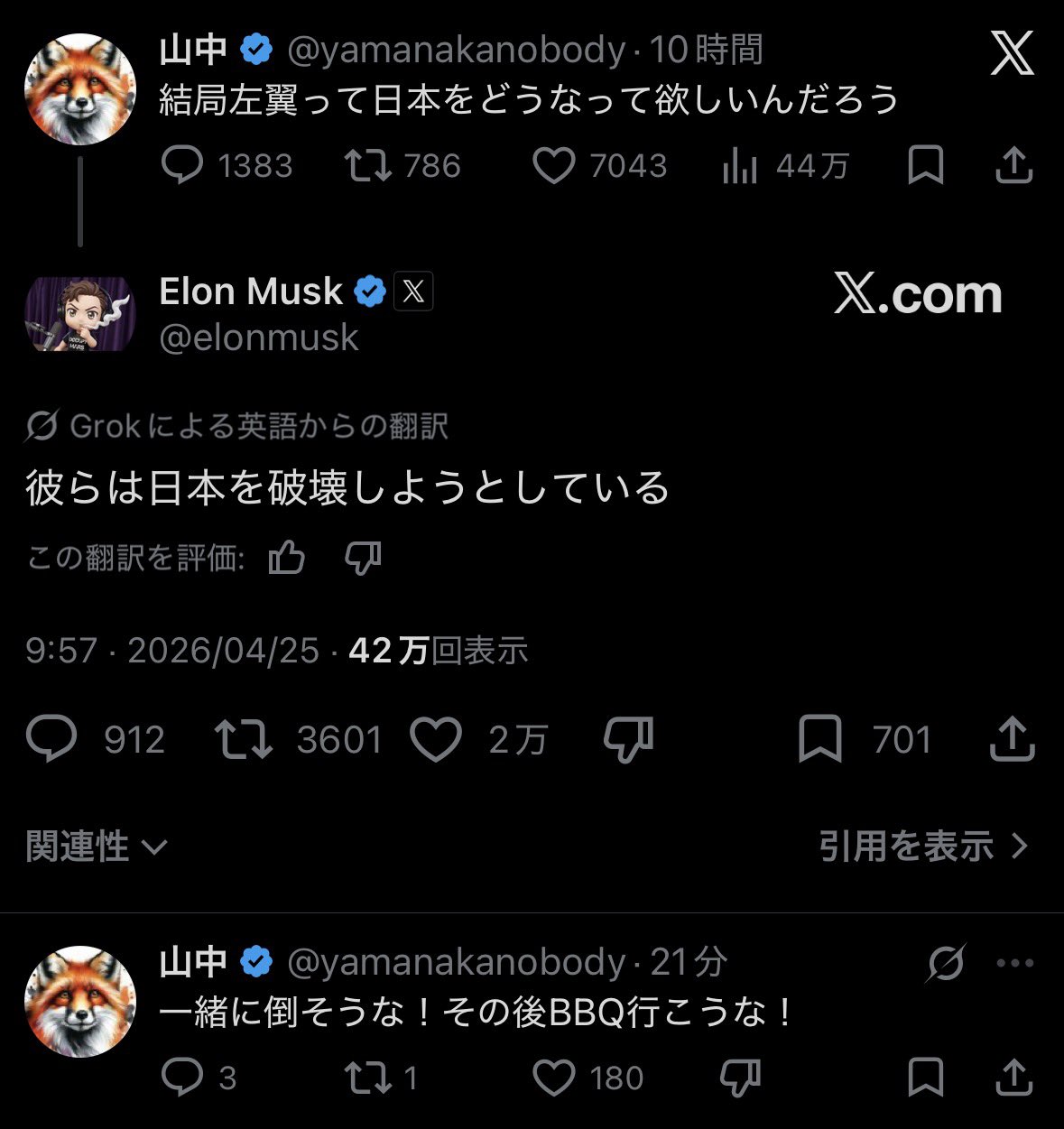The width and height of the screenshot is (1064, 1129).
Task: Downvote Elon Musk's main post
Action: click(628, 739)
